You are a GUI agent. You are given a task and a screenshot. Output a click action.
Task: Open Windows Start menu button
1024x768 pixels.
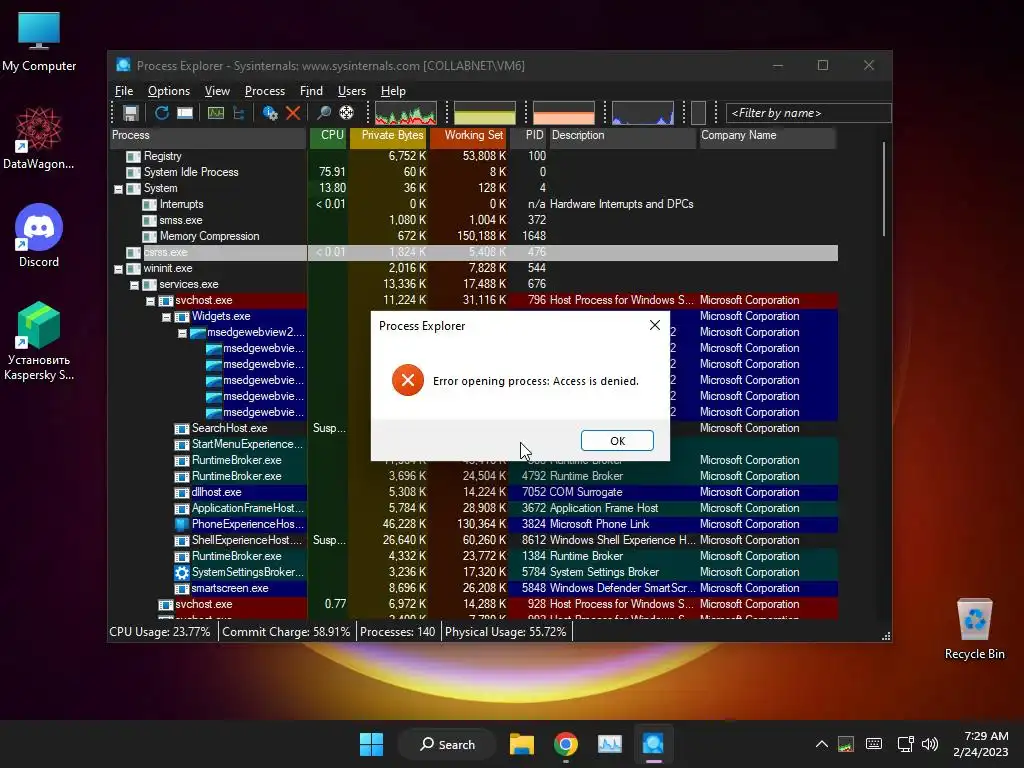[372, 744]
